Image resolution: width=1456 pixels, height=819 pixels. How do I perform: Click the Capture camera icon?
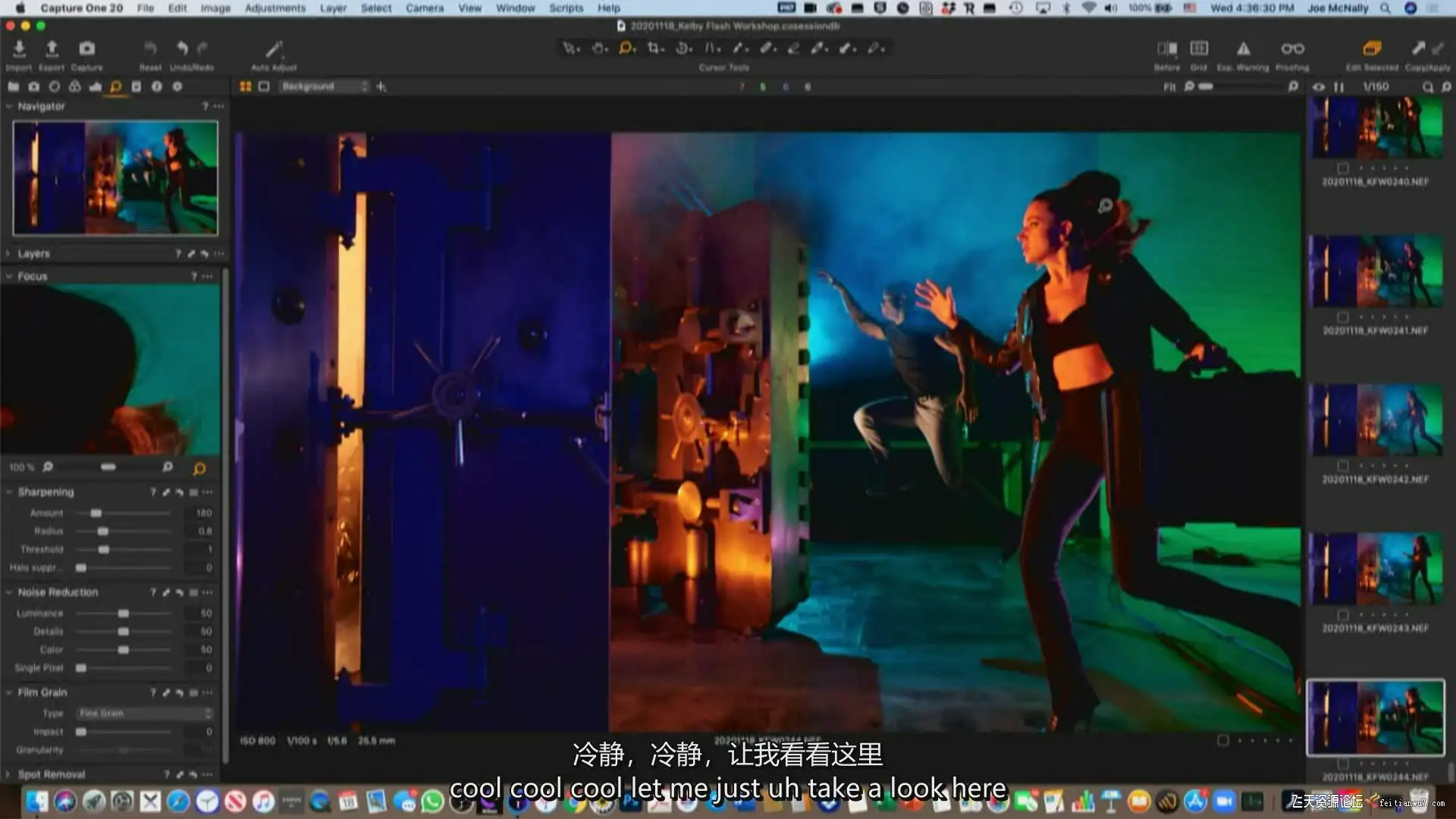[87, 50]
